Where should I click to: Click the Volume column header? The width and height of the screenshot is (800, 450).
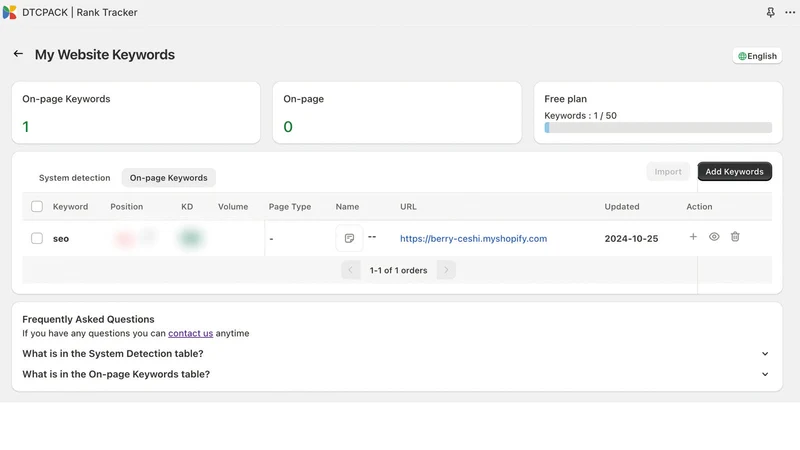point(233,207)
